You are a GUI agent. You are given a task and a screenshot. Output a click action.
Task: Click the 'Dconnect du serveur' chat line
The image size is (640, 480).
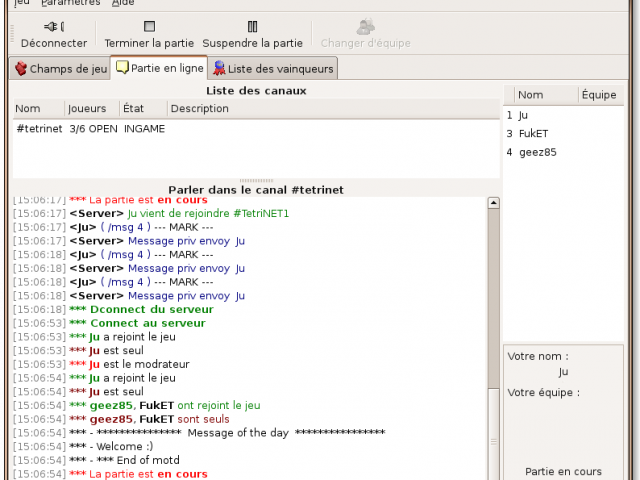click(113, 309)
